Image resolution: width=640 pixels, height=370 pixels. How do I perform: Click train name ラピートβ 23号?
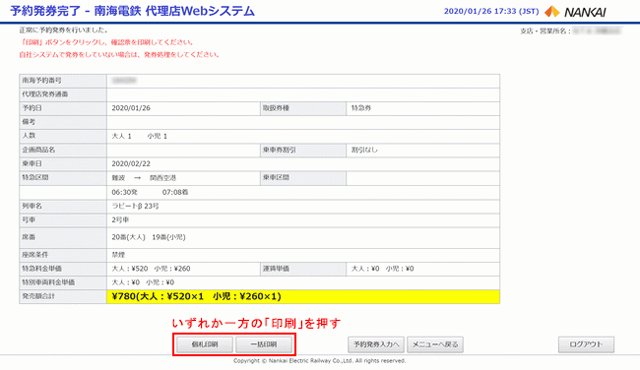(x=135, y=206)
